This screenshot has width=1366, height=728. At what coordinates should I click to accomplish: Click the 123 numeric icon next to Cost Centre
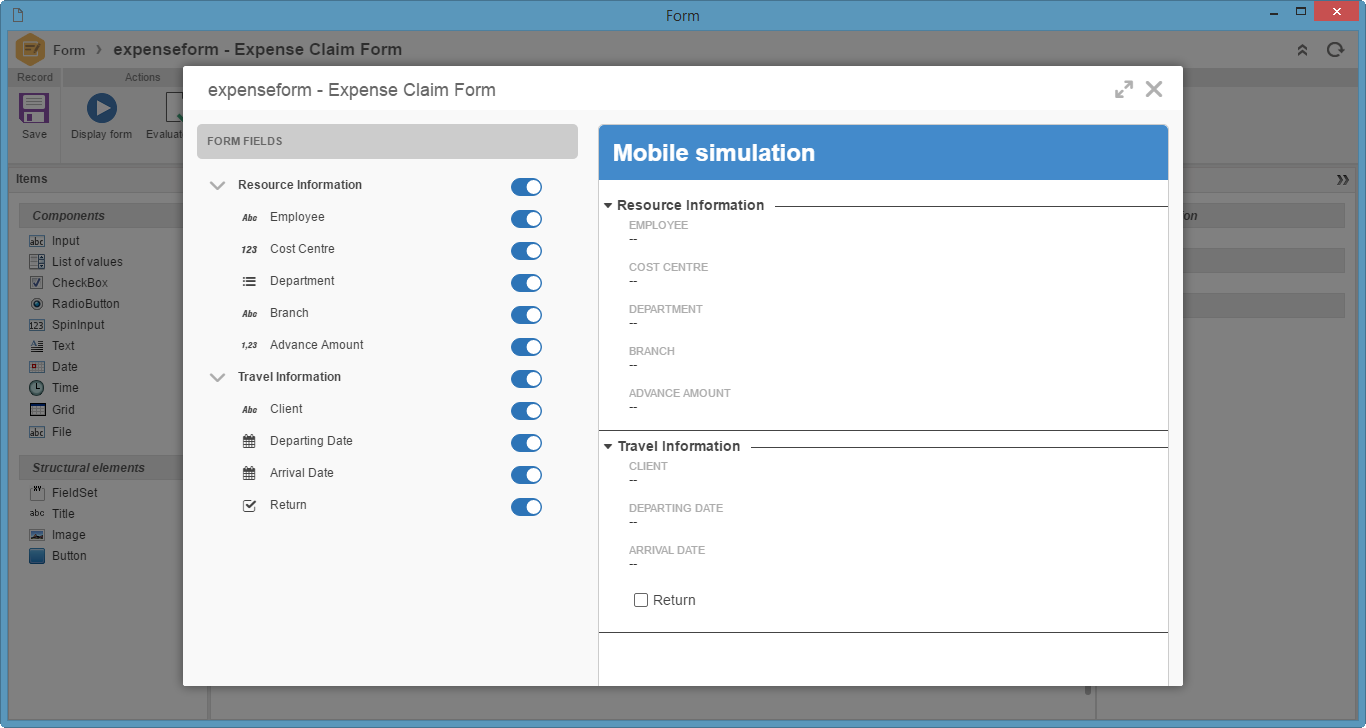click(250, 249)
